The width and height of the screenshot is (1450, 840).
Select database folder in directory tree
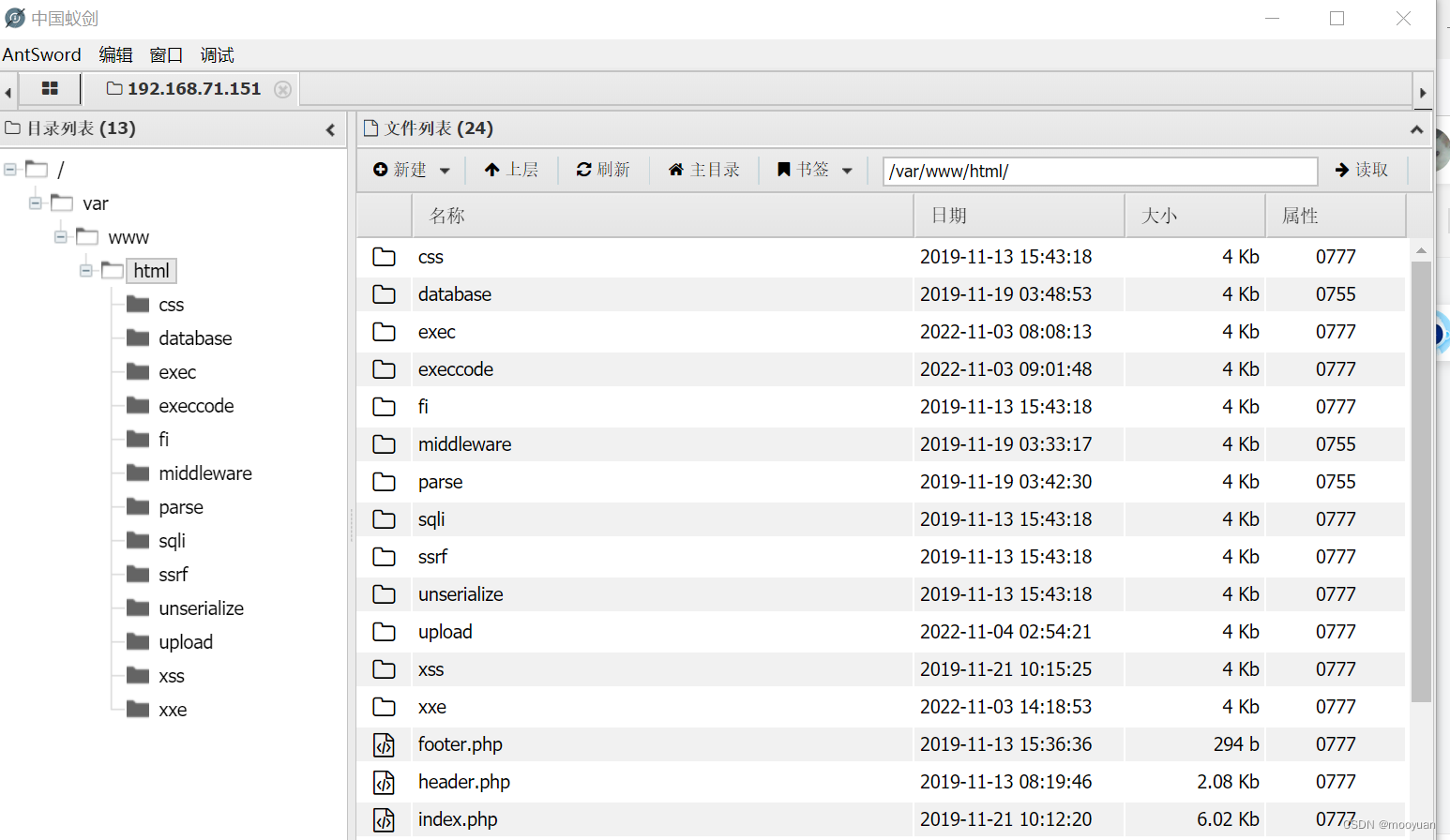pyautogui.click(x=195, y=338)
